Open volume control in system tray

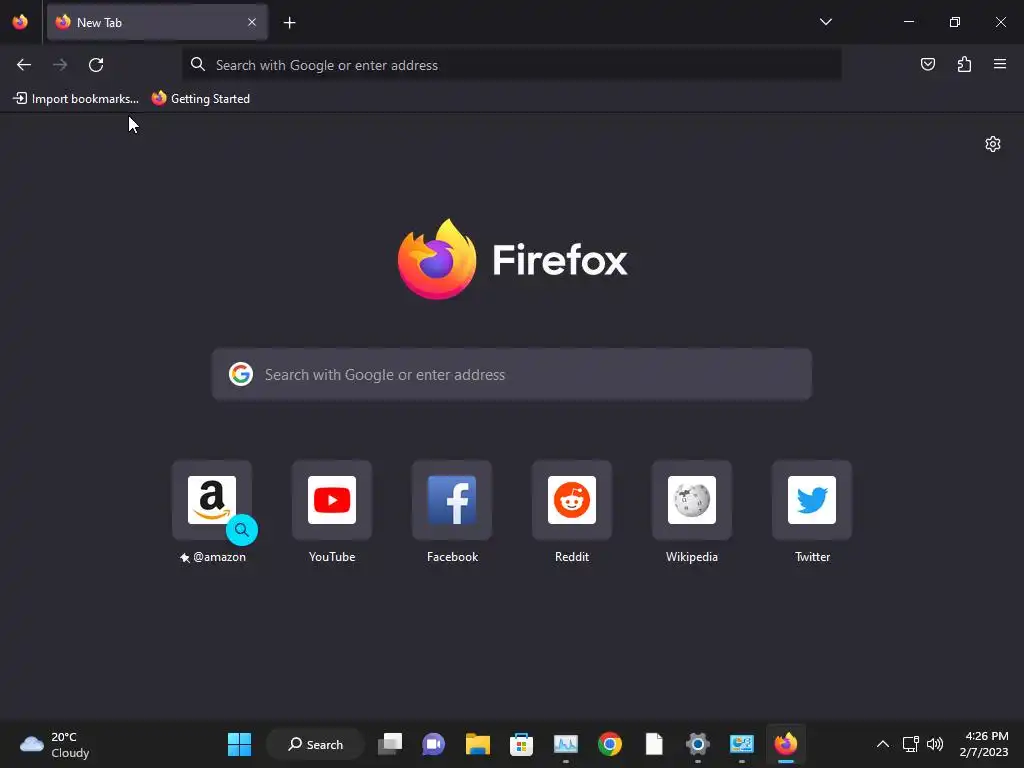click(935, 744)
